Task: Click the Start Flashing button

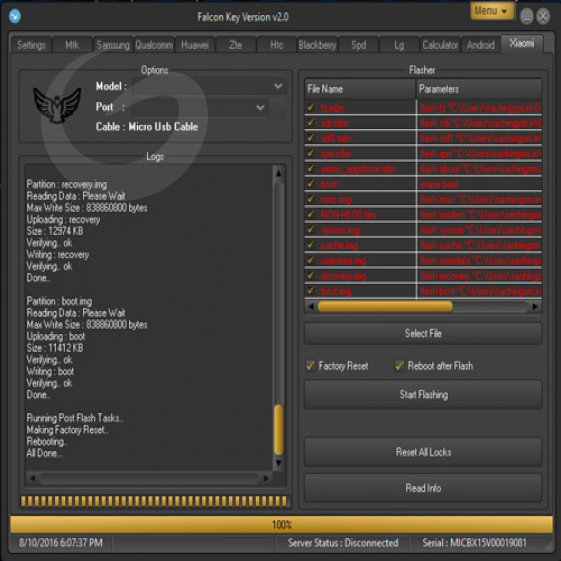Action: pos(423,395)
